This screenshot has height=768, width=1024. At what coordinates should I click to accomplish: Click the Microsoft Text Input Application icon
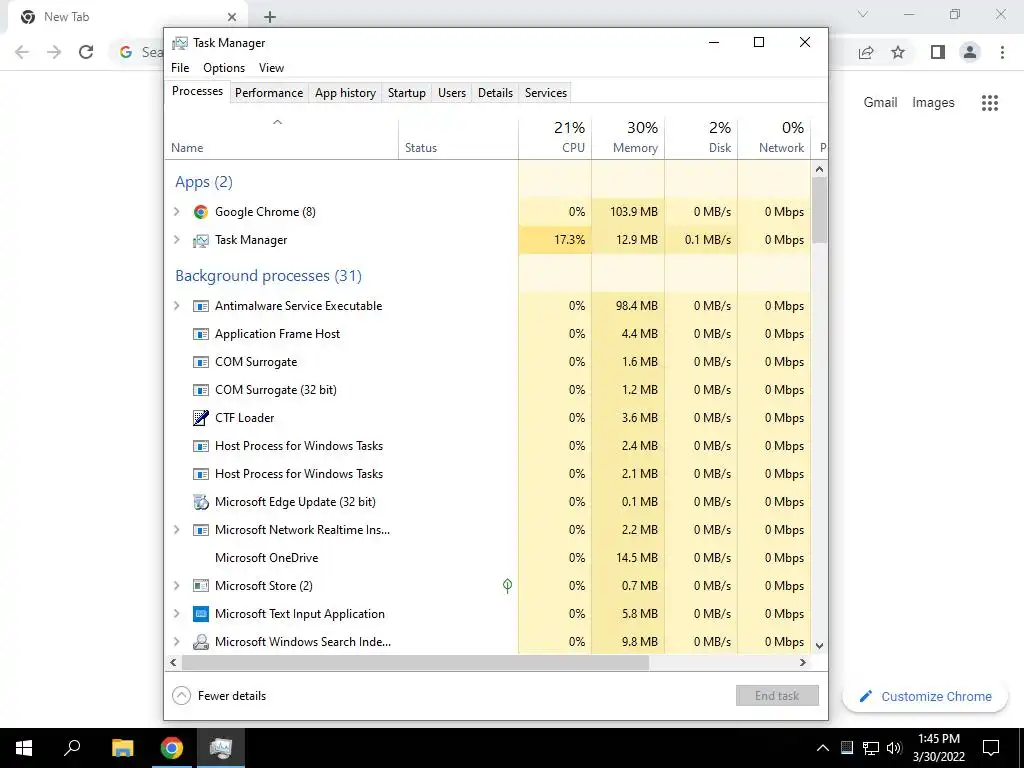200,614
